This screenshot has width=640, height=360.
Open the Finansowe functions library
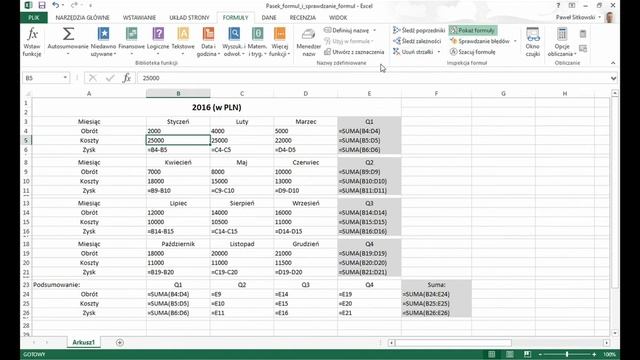point(131,41)
